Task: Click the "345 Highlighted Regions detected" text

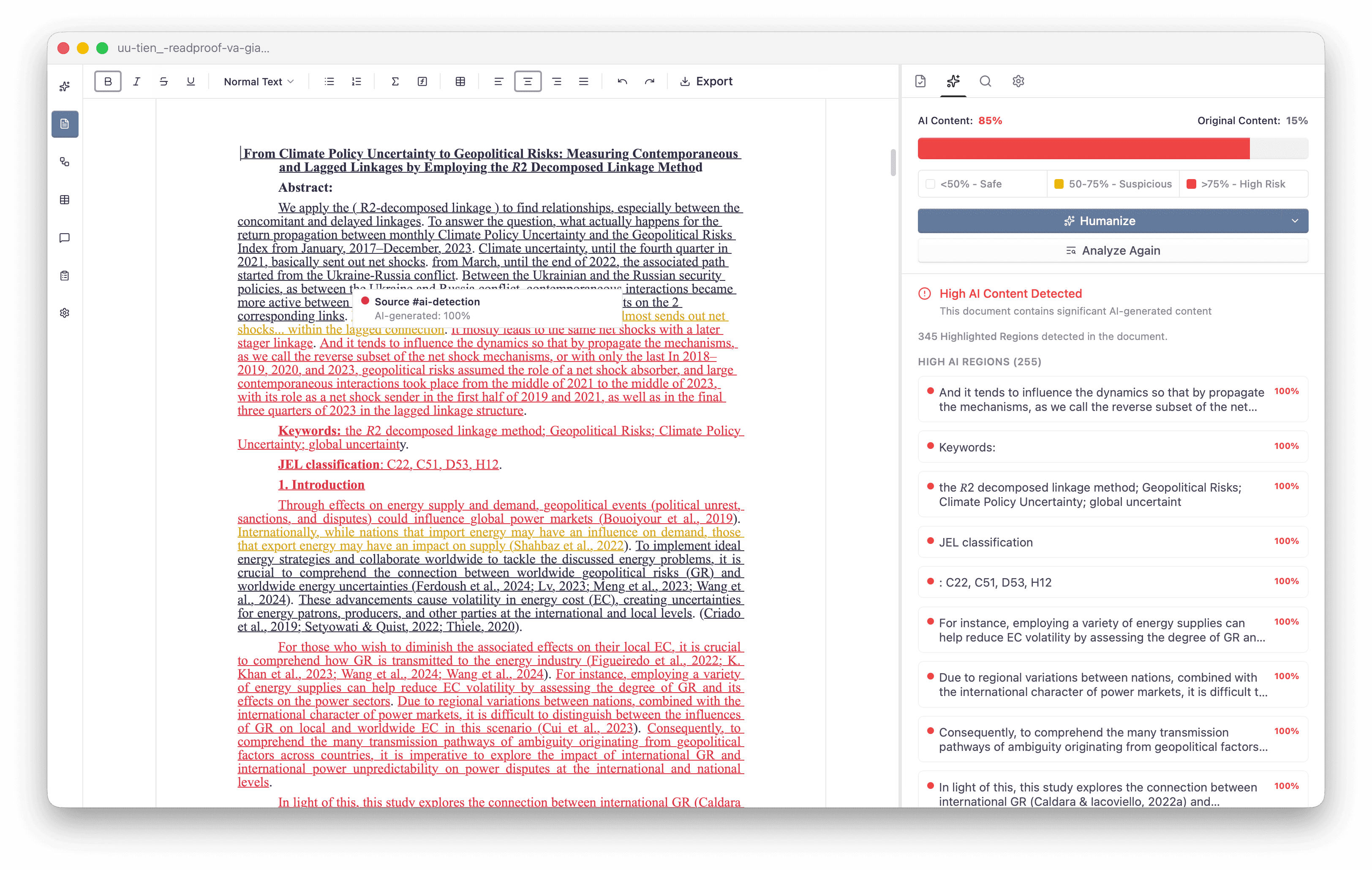Action: click(x=1043, y=337)
